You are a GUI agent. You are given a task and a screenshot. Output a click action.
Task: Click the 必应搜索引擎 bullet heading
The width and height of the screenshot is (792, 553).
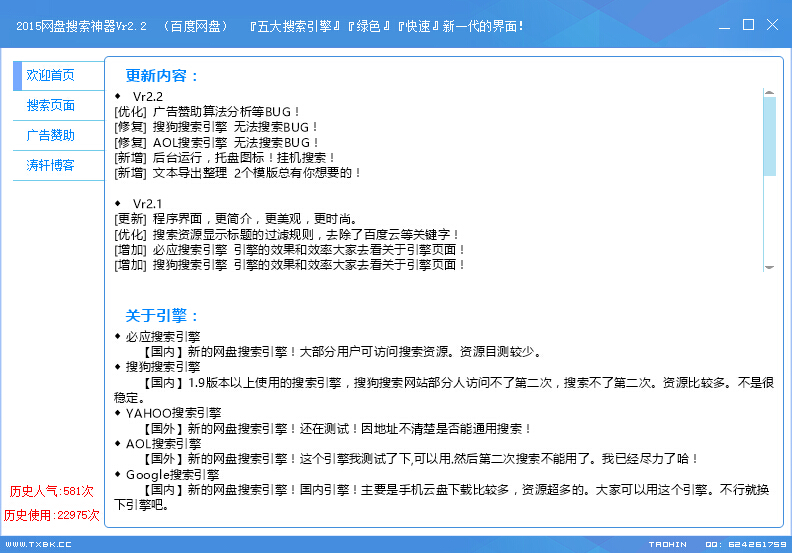[x=163, y=337]
